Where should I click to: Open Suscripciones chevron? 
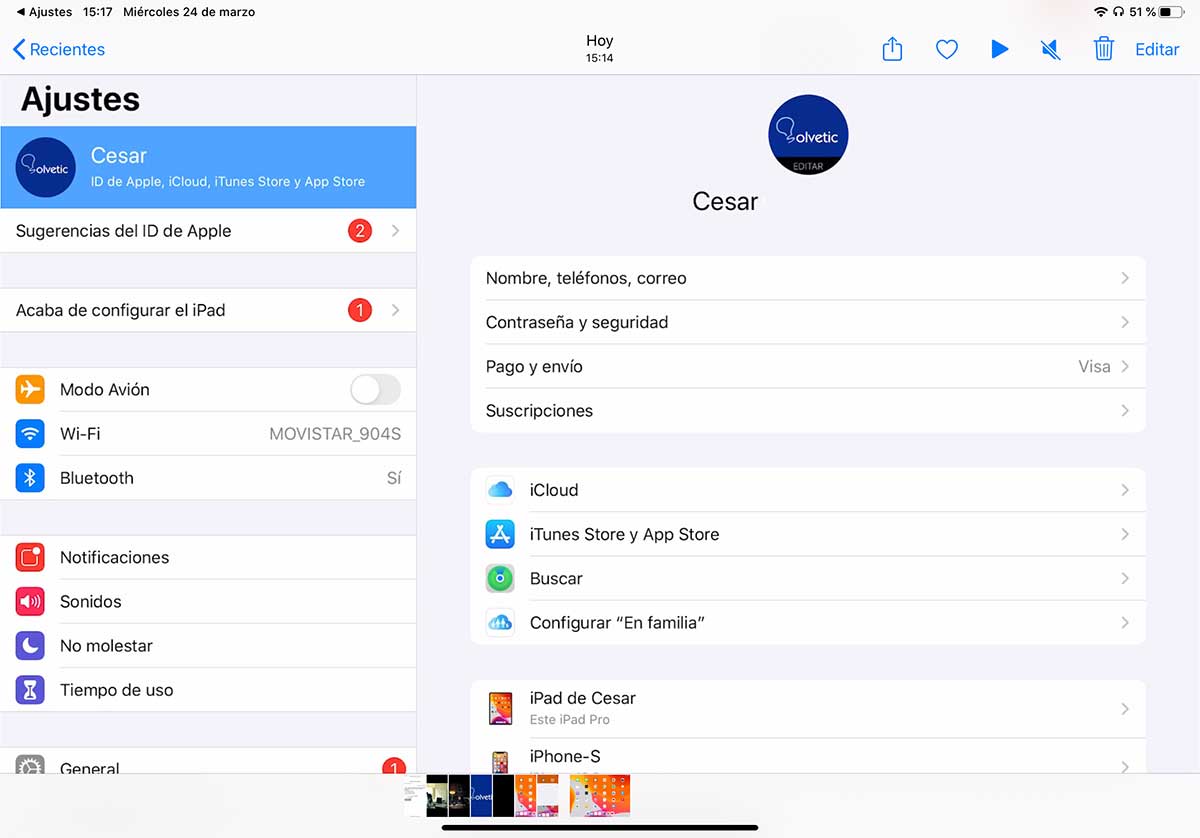click(x=1125, y=410)
